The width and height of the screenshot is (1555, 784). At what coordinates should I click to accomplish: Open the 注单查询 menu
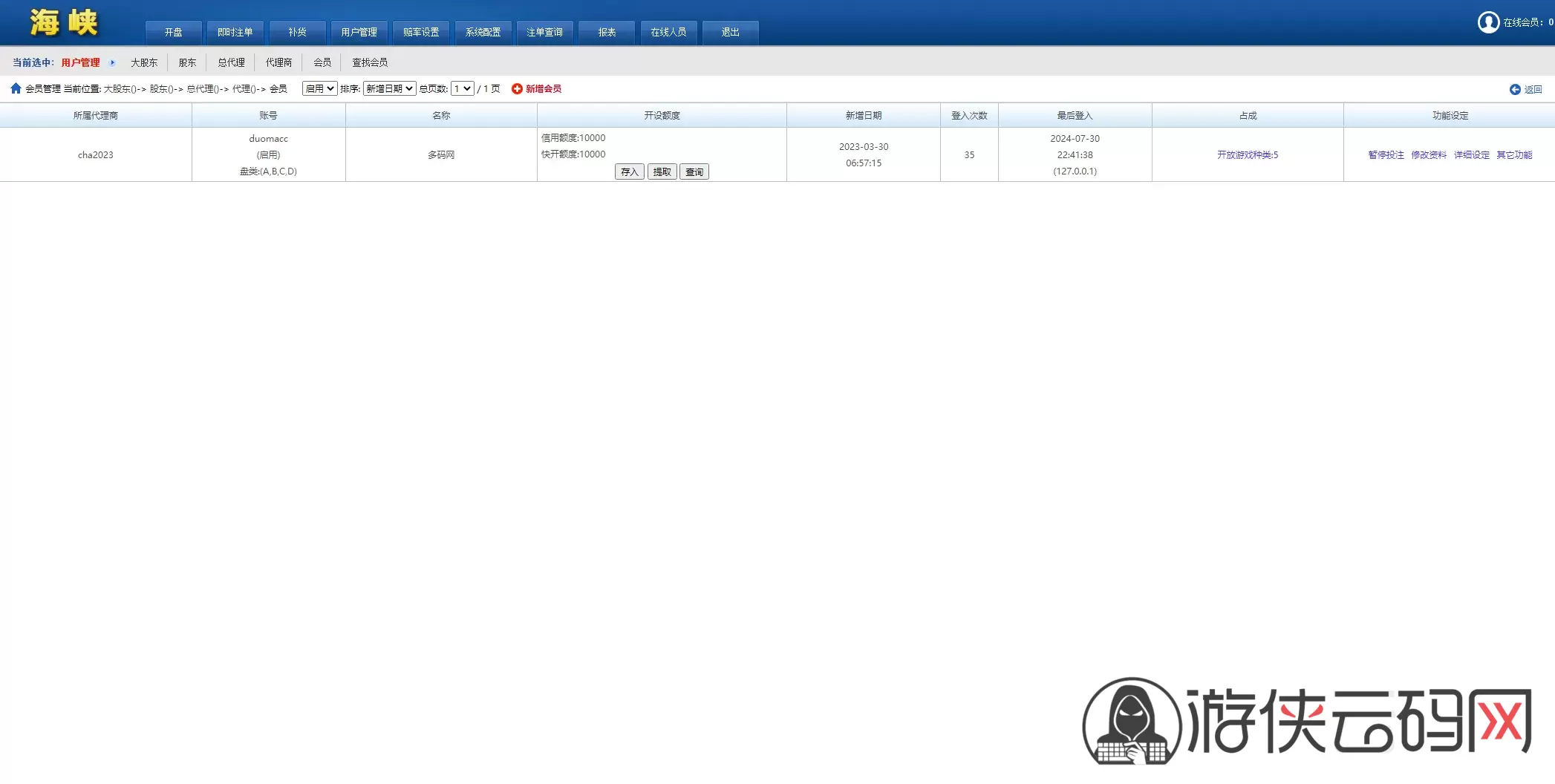point(545,33)
